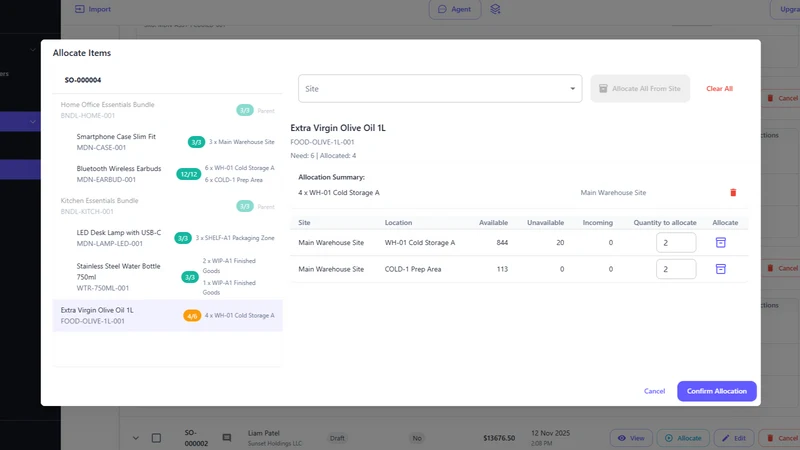
Task: Edit quantity field for COLD-1 Prep Area
Action: (676, 269)
